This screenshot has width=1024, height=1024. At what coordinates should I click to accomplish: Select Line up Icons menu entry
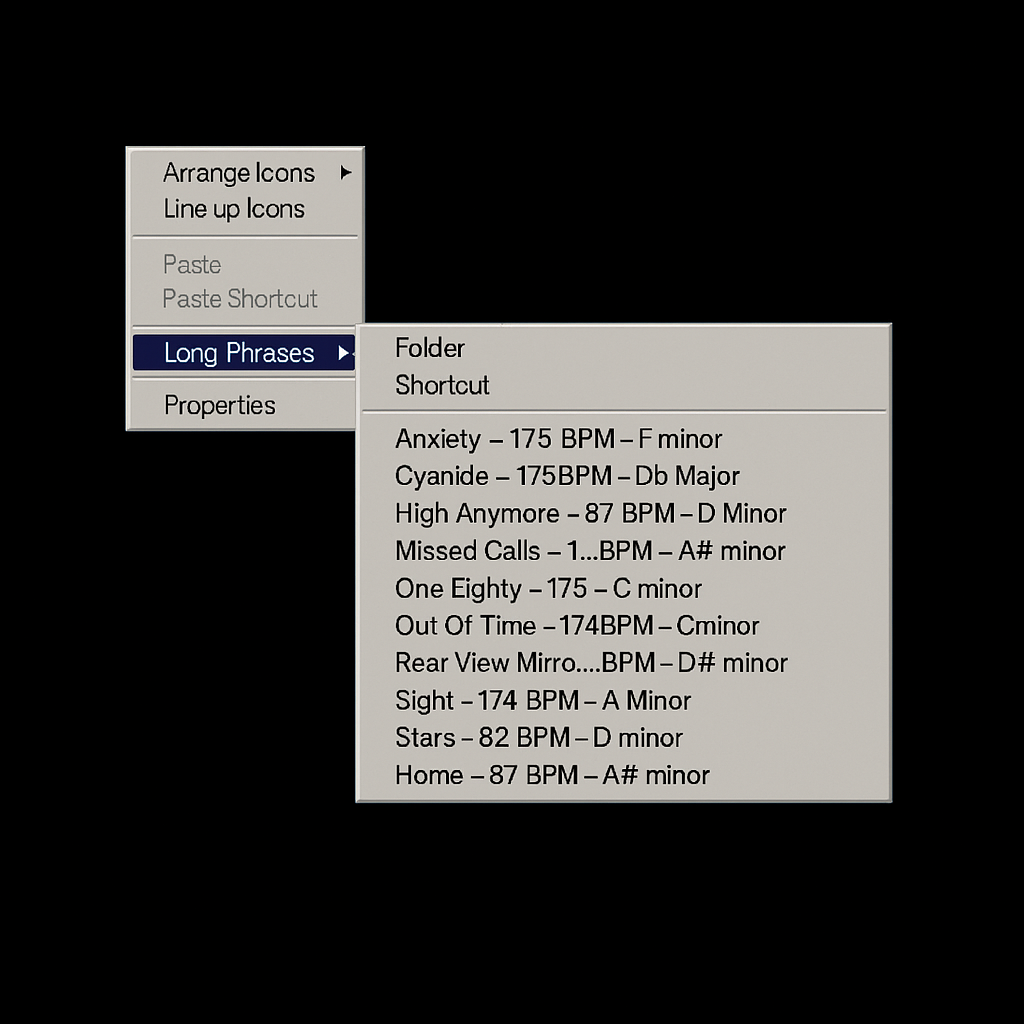(245, 209)
